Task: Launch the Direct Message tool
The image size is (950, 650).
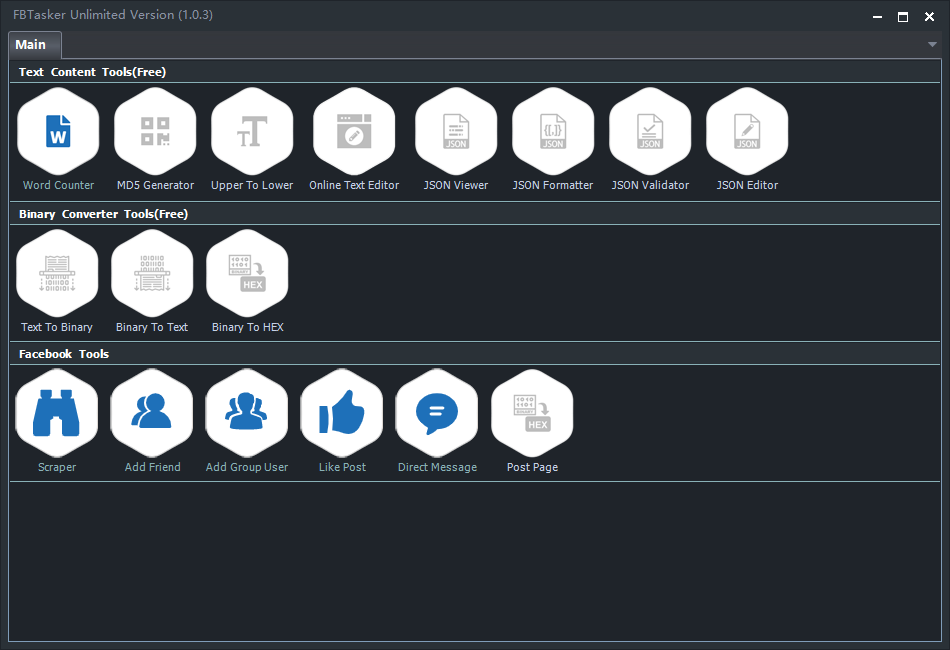Action: (x=437, y=413)
